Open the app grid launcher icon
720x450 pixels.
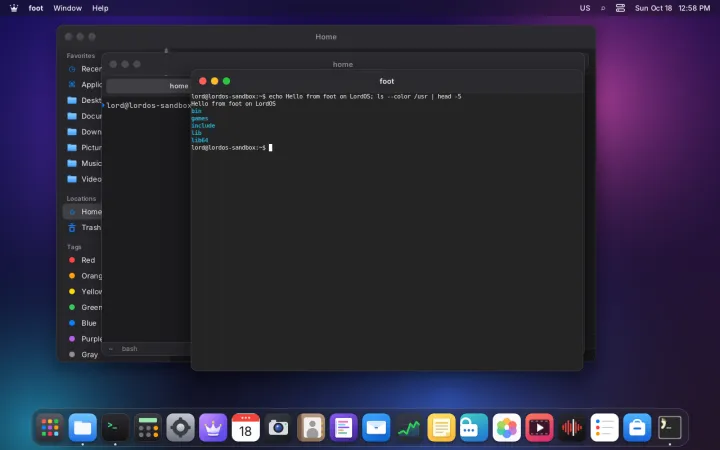[x=50, y=428]
